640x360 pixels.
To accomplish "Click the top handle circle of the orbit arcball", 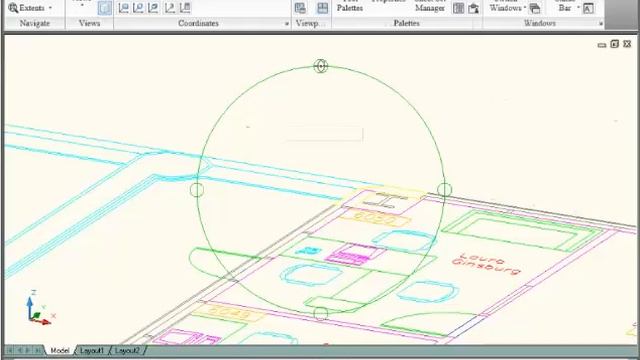I will point(321,66).
